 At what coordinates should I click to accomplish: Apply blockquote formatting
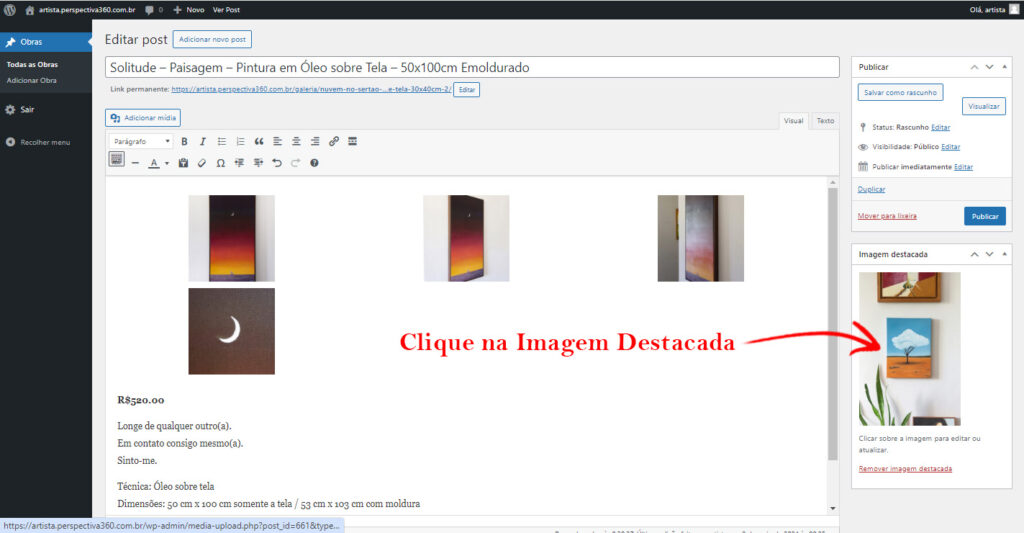(259, 141)
